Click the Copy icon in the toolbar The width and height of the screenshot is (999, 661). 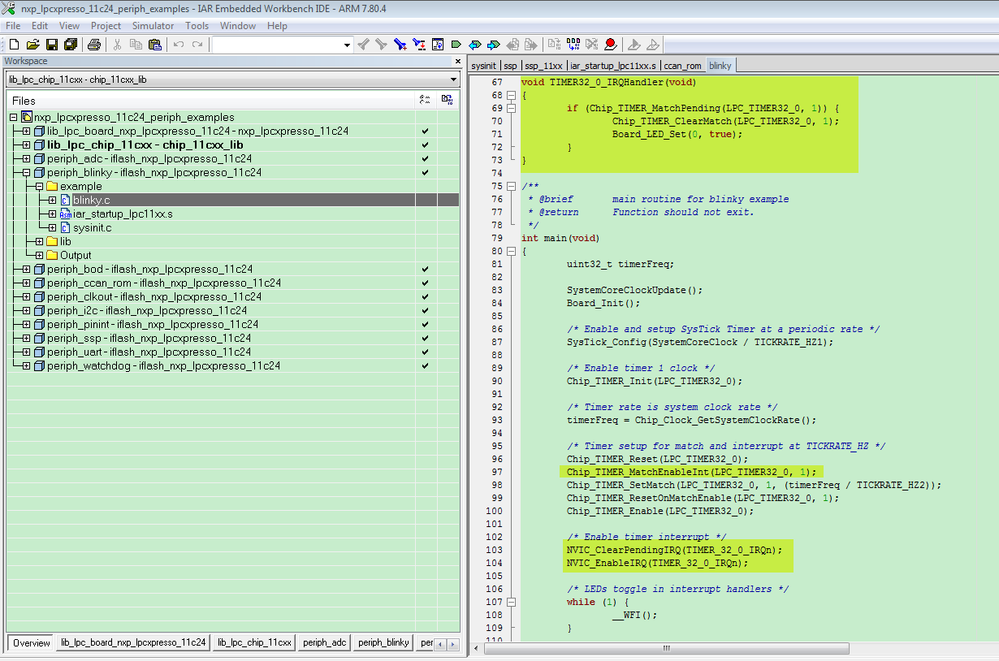tap(136, 45)
